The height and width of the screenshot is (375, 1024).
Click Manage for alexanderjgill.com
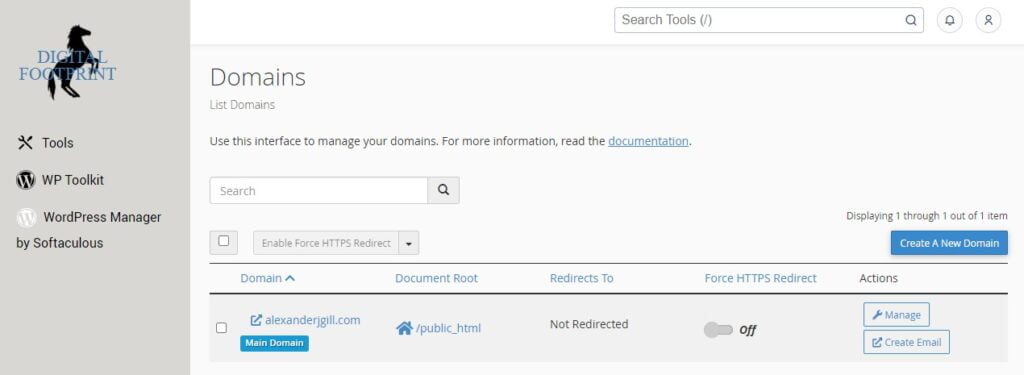896,315
